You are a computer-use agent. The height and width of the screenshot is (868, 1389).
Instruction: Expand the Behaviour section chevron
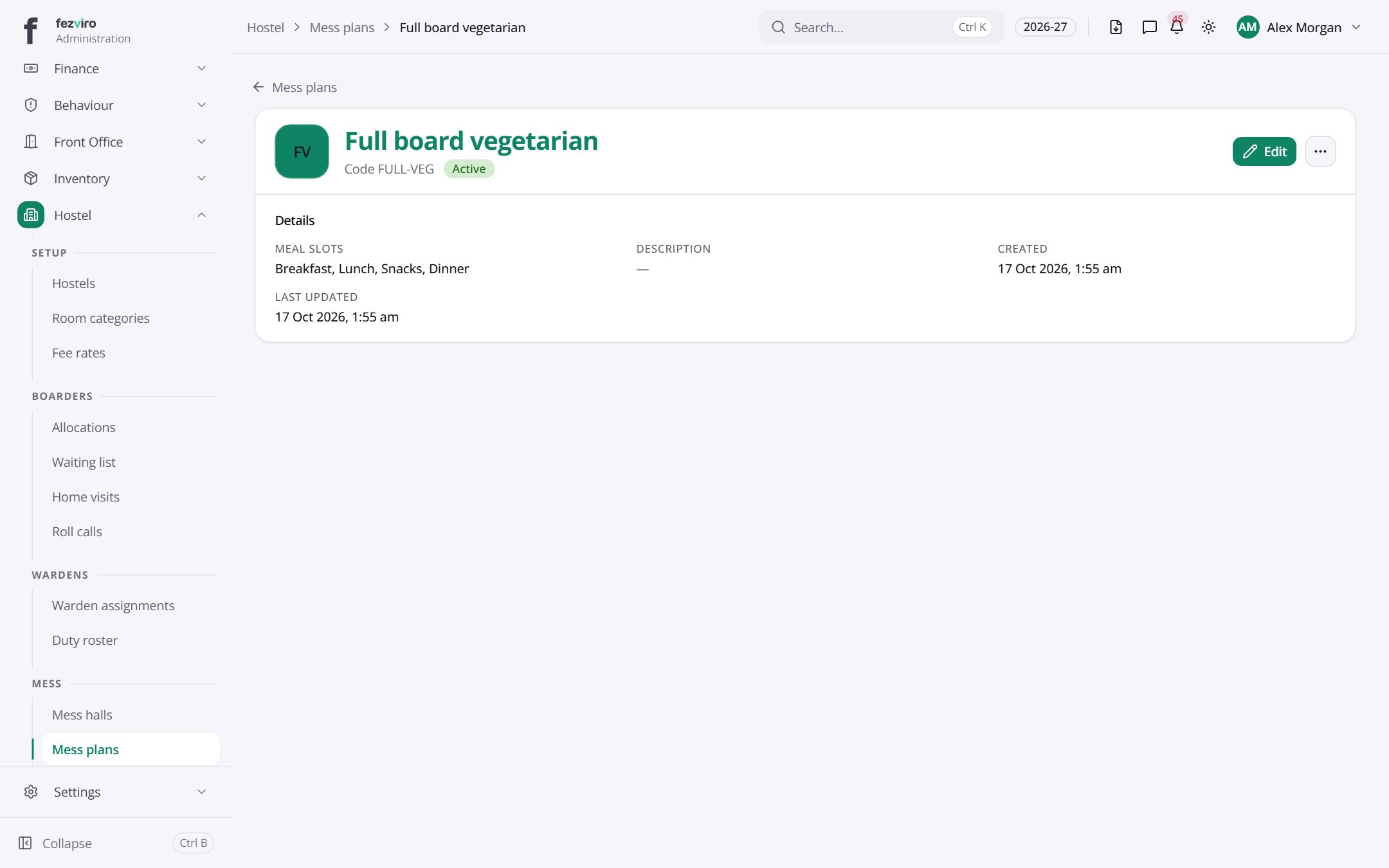(201, 105)
